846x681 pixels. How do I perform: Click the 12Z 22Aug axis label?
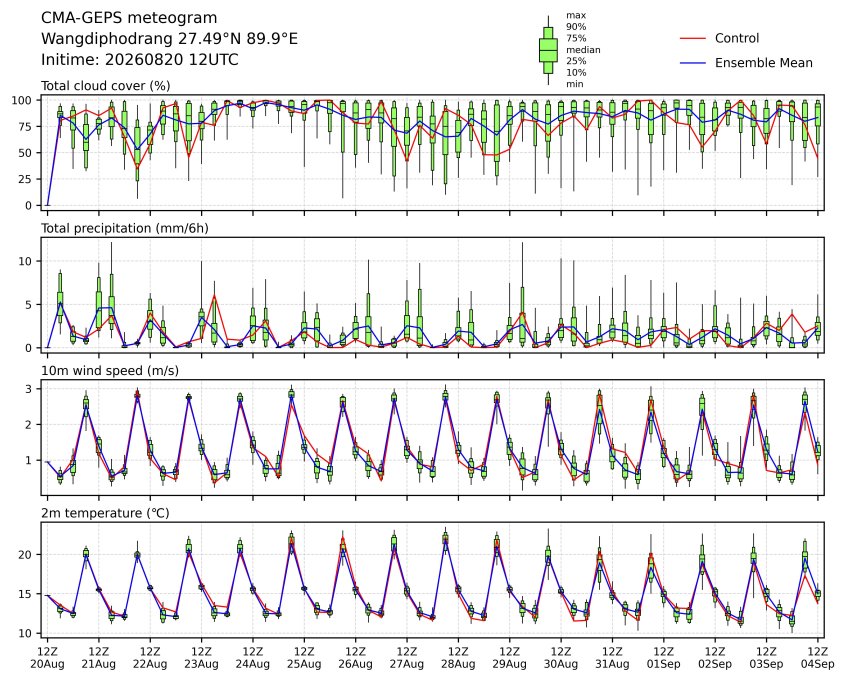150,658
